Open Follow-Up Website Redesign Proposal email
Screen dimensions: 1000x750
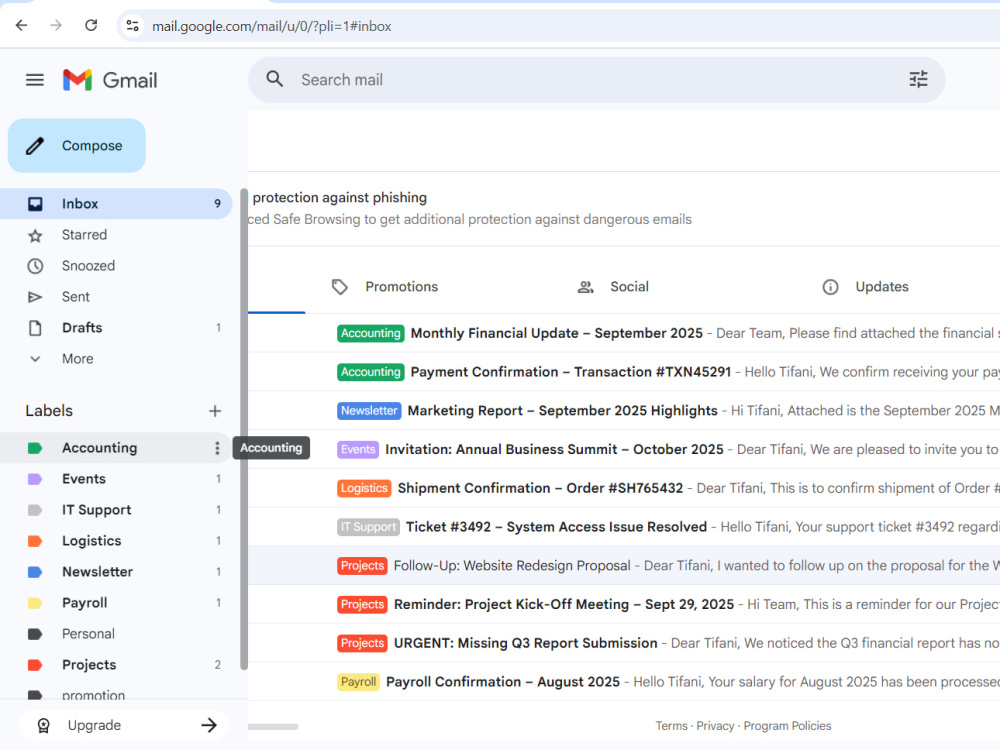tap(624, 566)
